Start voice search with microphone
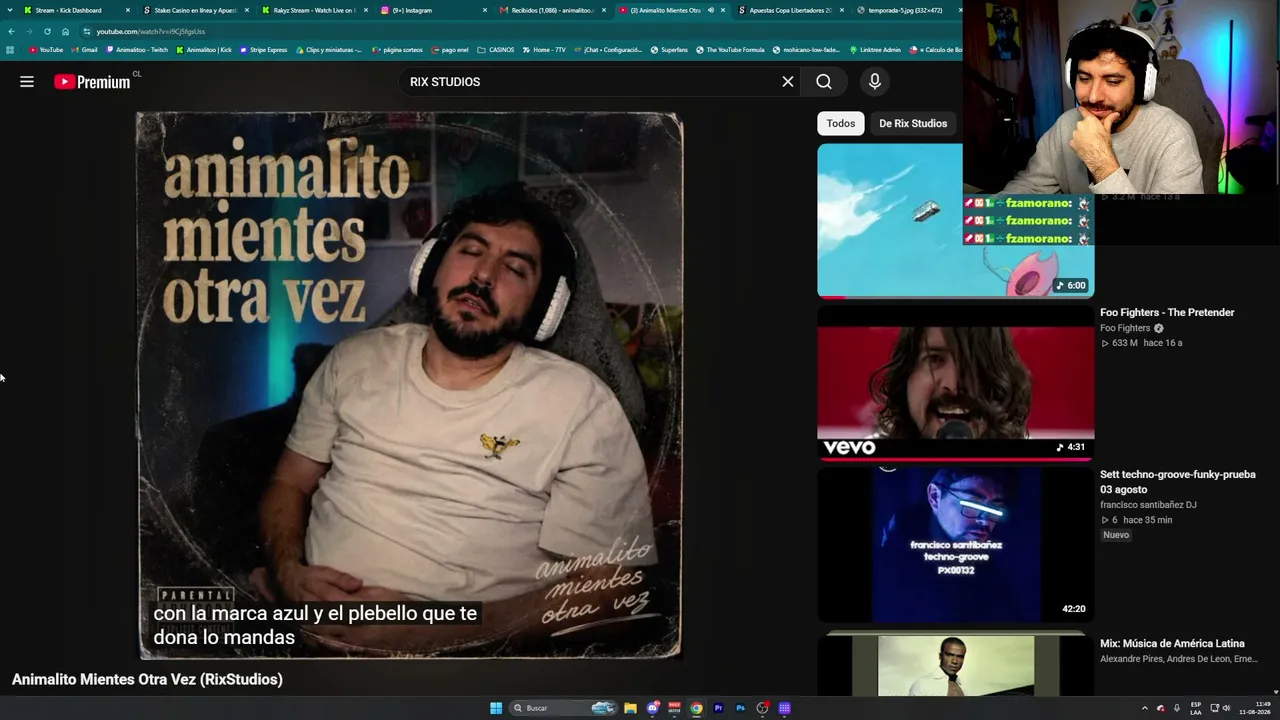 coord(875,82)
